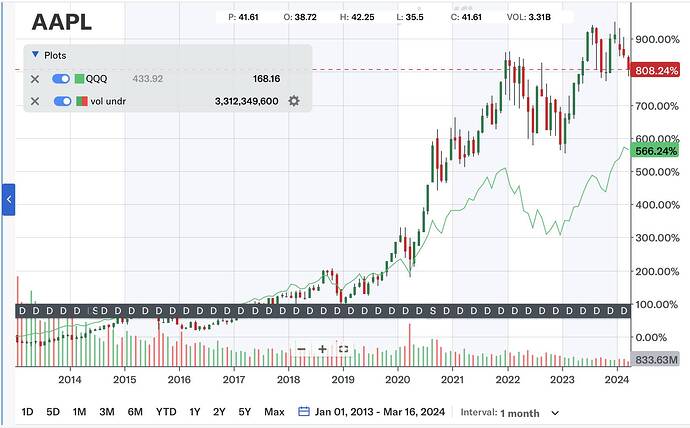690x428 pixels.
Task: Expand the left blue sidebar arrow
Action: click(9, 200)
